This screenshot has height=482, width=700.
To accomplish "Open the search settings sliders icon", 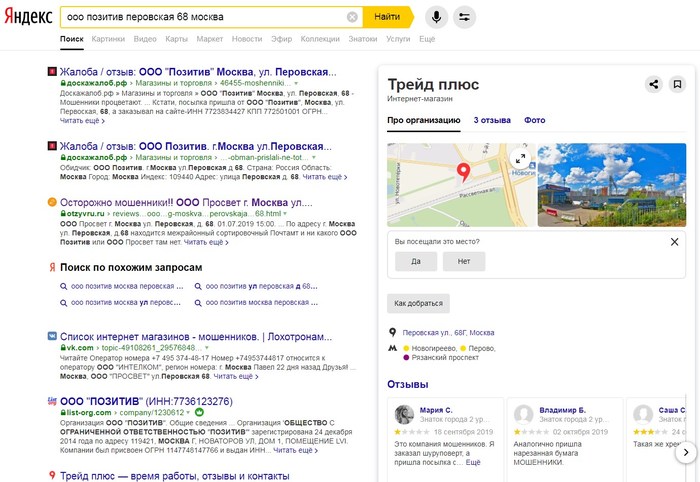I will (x=465, y=17).
